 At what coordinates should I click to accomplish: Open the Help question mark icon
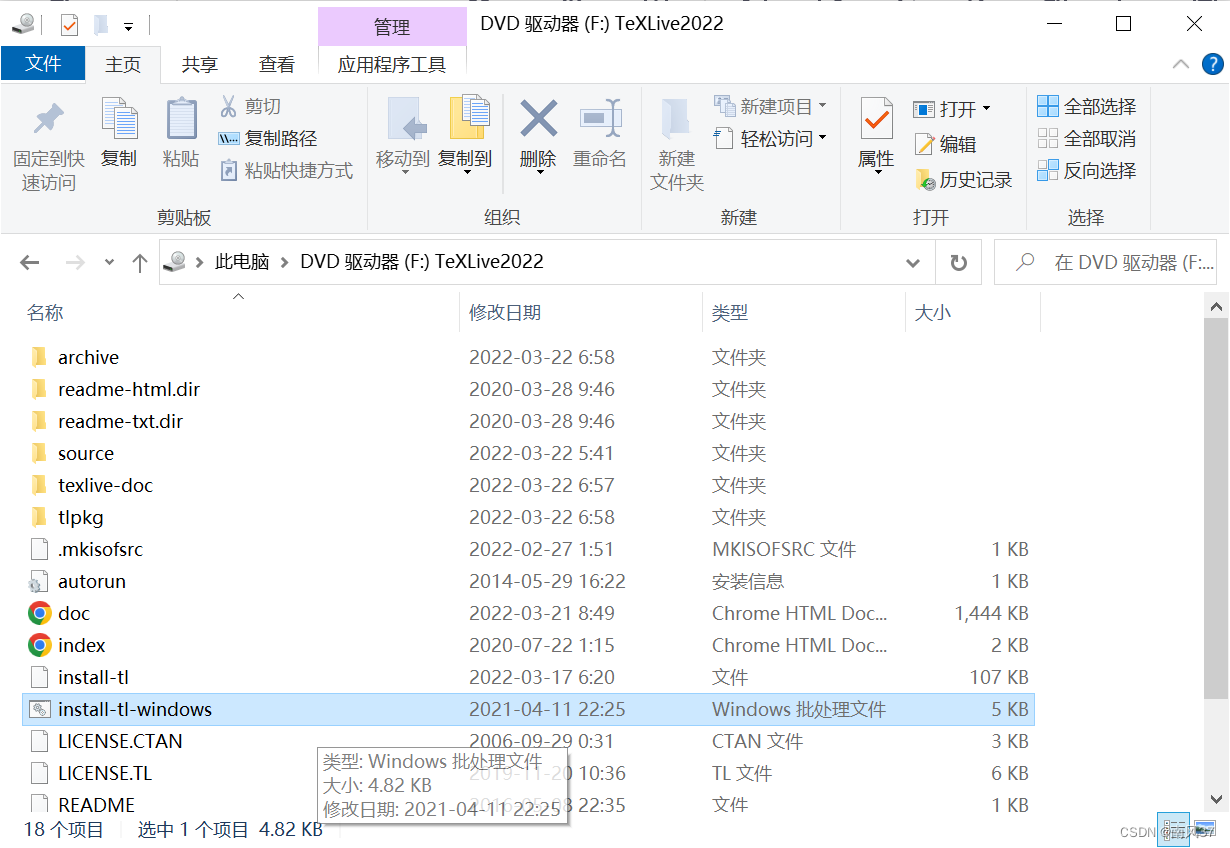pyautogui.click(x=1212, y=64)
